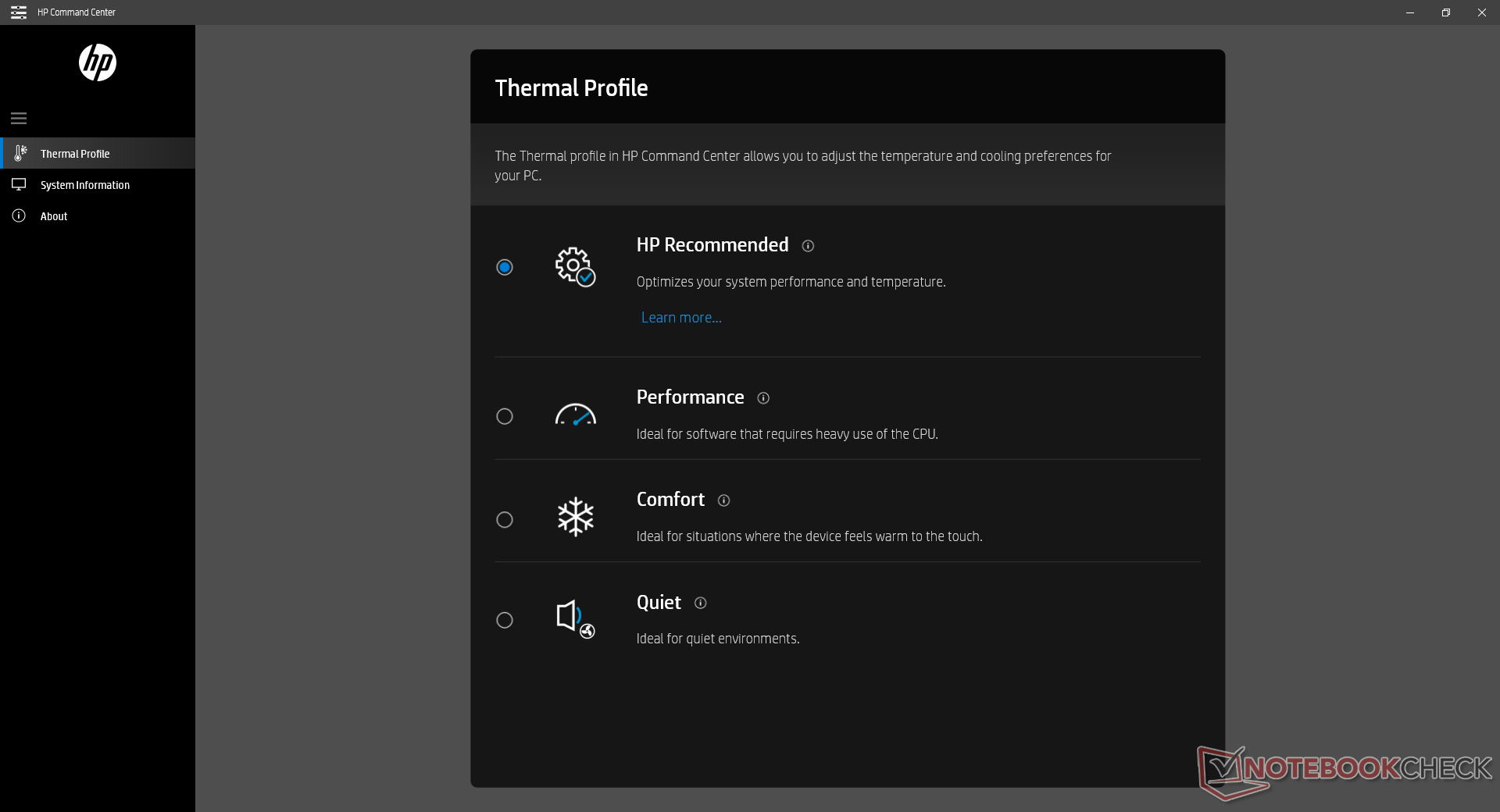Select the Performance thermal profile radio button
This screenshot has height=812, width=1500.
505,417
